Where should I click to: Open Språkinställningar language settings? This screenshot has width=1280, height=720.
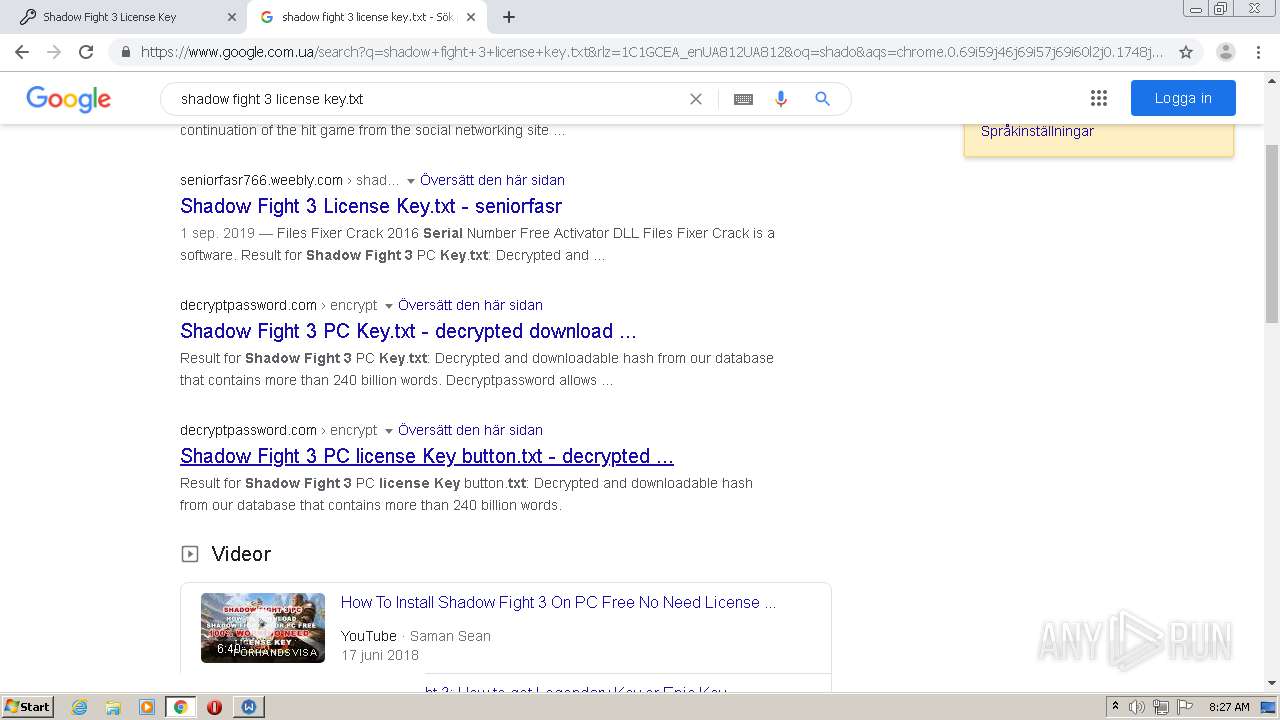[x=1037, y=131]
